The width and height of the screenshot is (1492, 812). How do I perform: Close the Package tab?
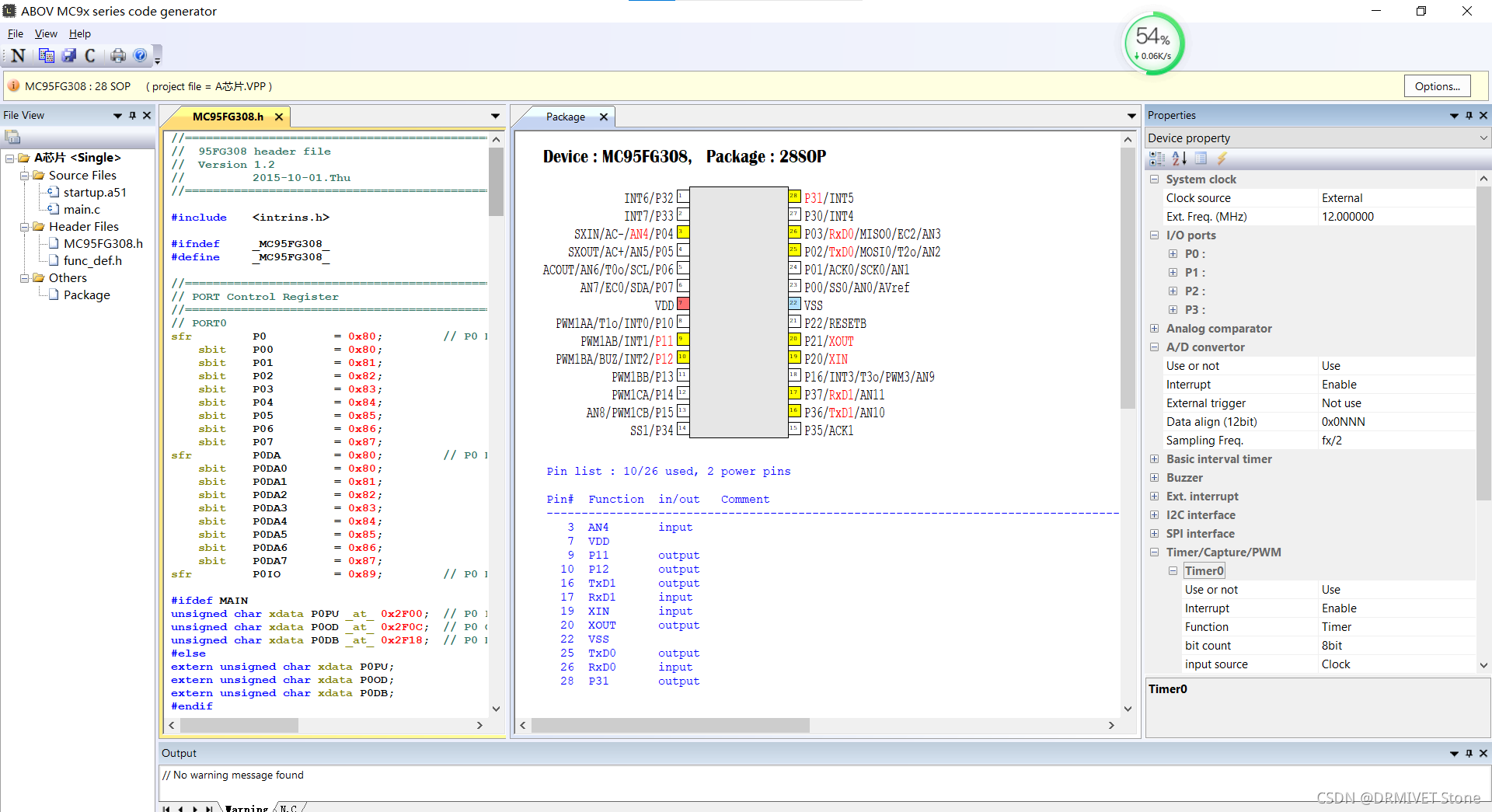(x=604, y=117)
